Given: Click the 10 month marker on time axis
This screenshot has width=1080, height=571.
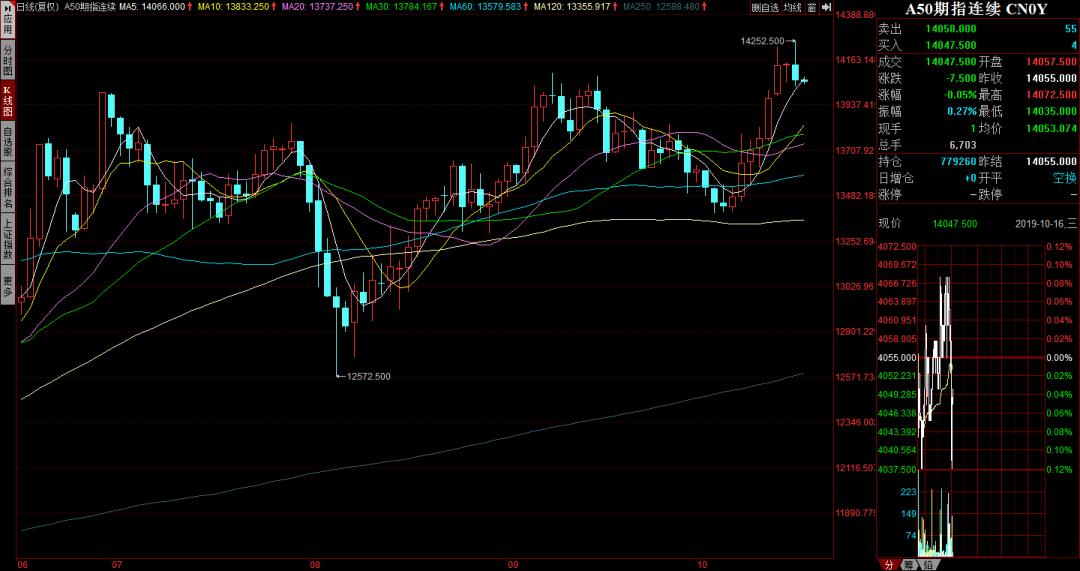Looking at the screenshot, I should [702, 564].
